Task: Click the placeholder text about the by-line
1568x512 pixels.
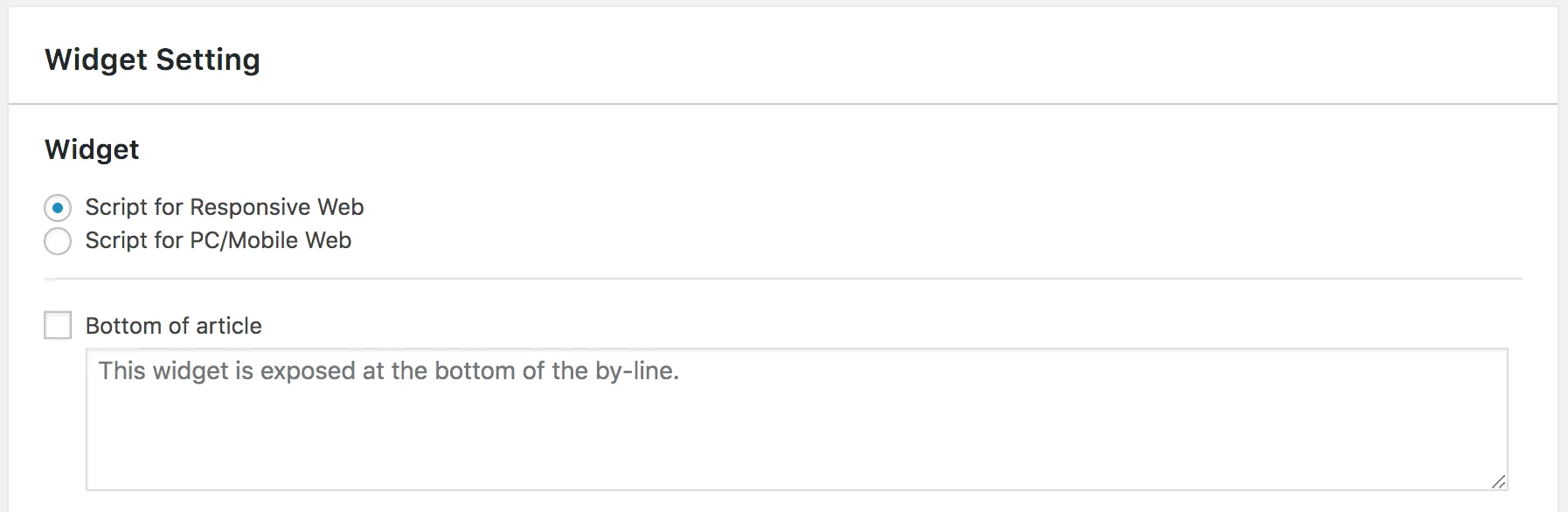Action: pyautogui.click(x=388, y=371)
